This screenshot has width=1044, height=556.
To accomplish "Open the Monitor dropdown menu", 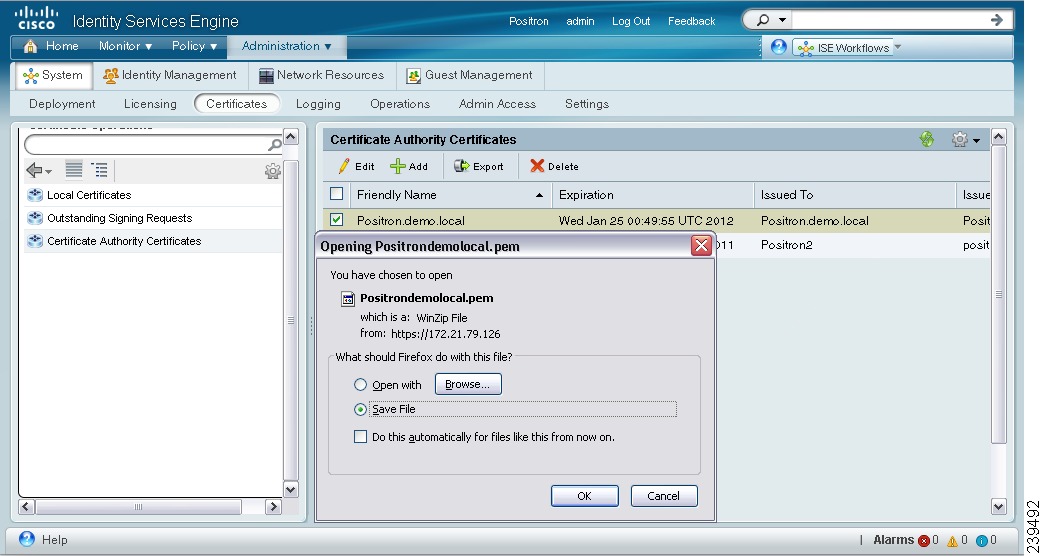I will pyautogui.click(x=125, y=46).
